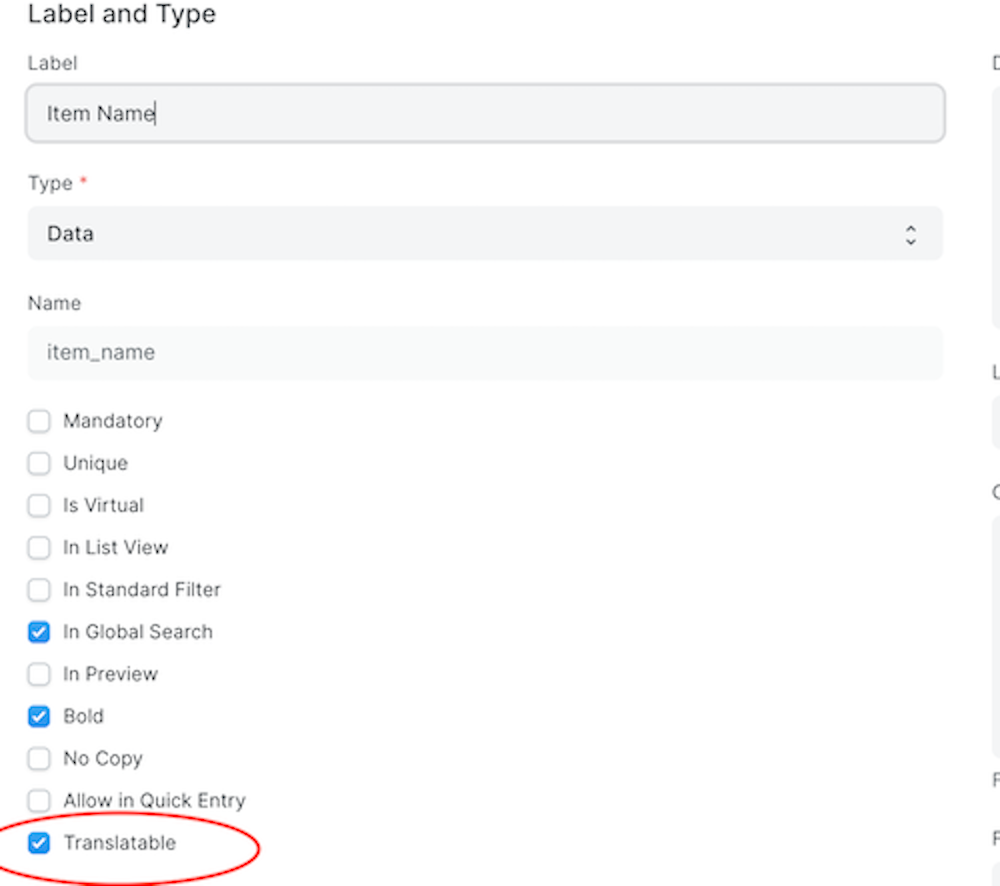Disable the In Global Search option
Screen dimensions: 1000x886
38,631
